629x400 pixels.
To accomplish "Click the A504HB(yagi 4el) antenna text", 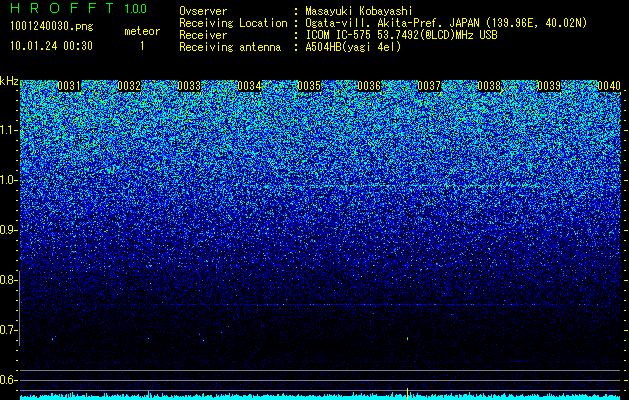I will tap(353, 47).
